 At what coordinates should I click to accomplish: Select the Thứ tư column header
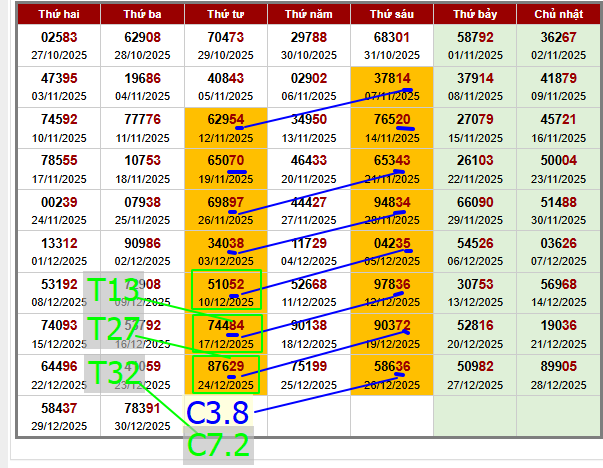click(x=225, y=15)
